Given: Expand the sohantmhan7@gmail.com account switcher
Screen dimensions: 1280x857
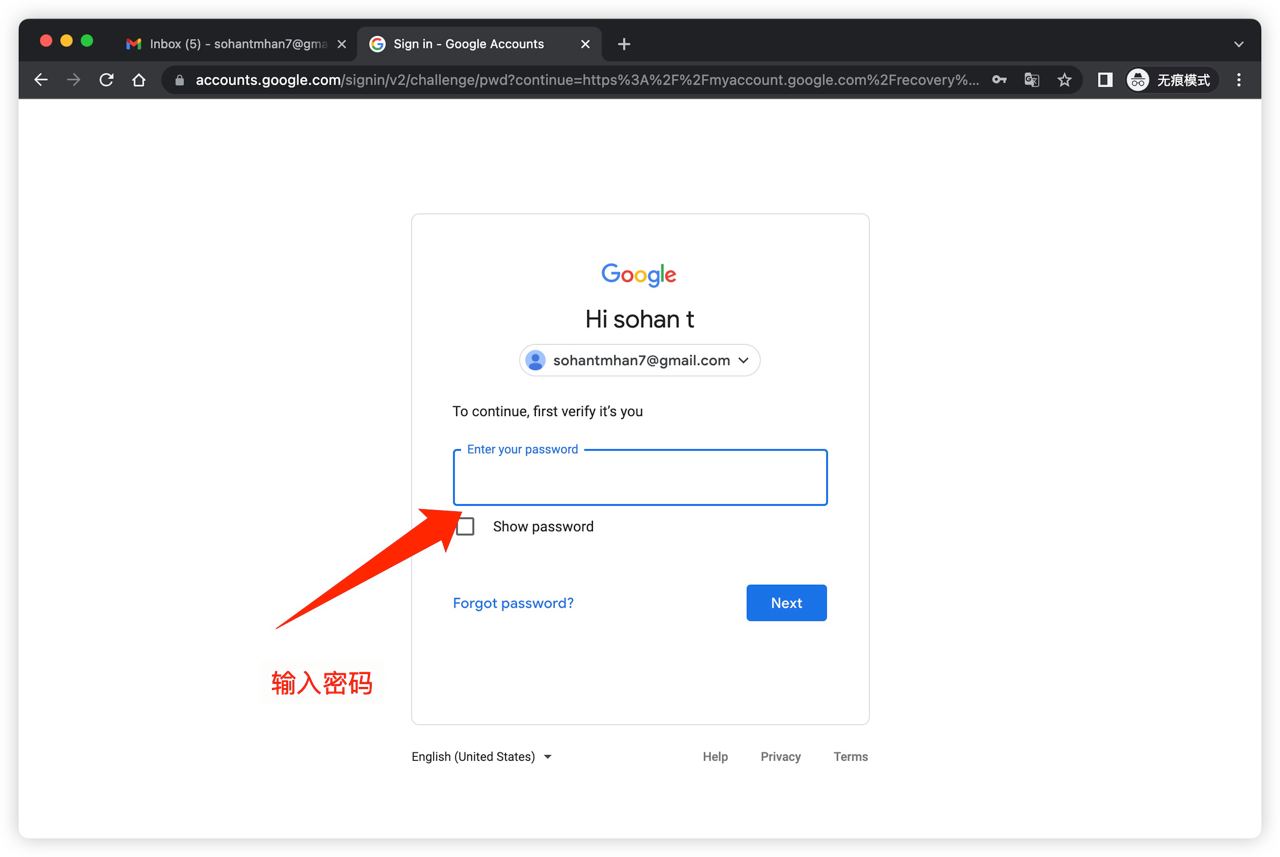Looking at the screenshot, I should 640,360.
